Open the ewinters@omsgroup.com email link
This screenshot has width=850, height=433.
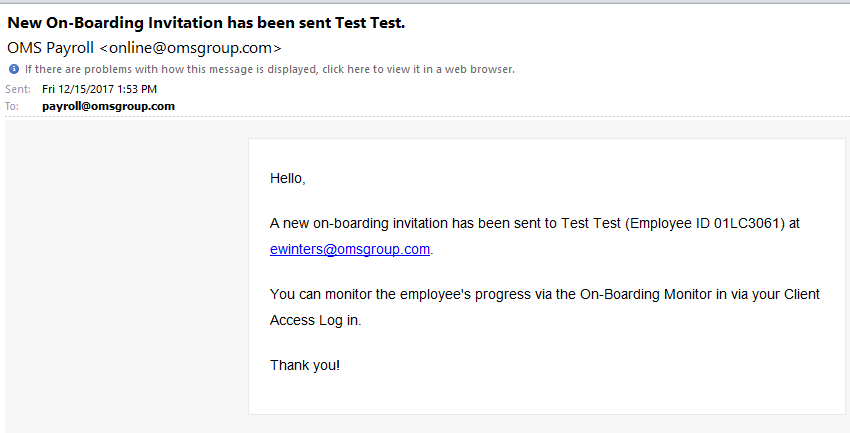pyautogui.click(x=350, y=249)
